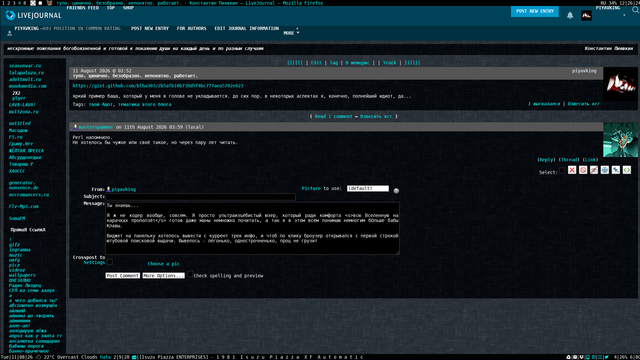Image resolution: width=640 pixels, height=360 pixels.
Task: Click the Picture link in form
Action: coord(311,189)
